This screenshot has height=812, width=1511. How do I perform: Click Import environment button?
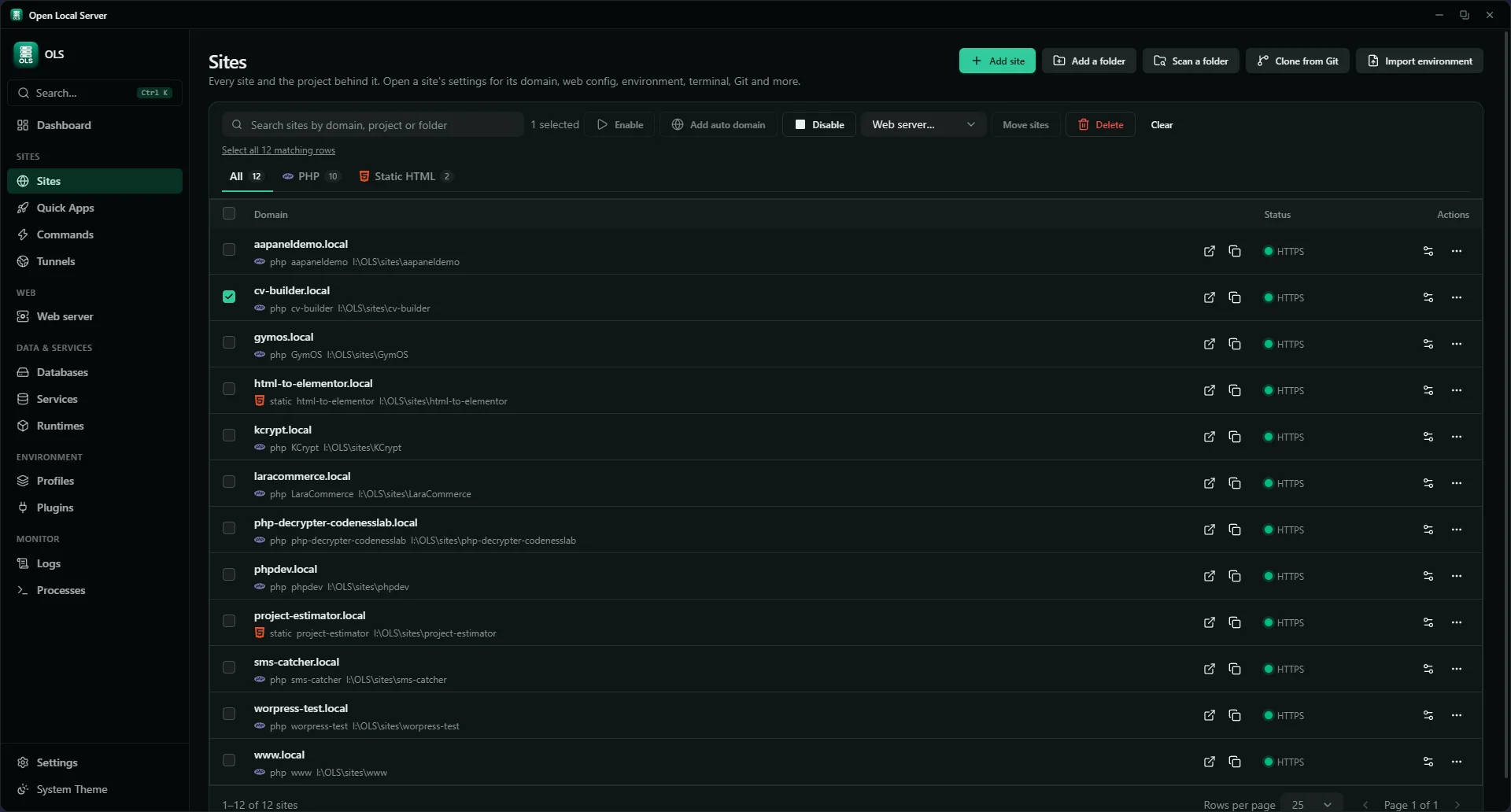pyautogui.click(x=1420, y=61)
